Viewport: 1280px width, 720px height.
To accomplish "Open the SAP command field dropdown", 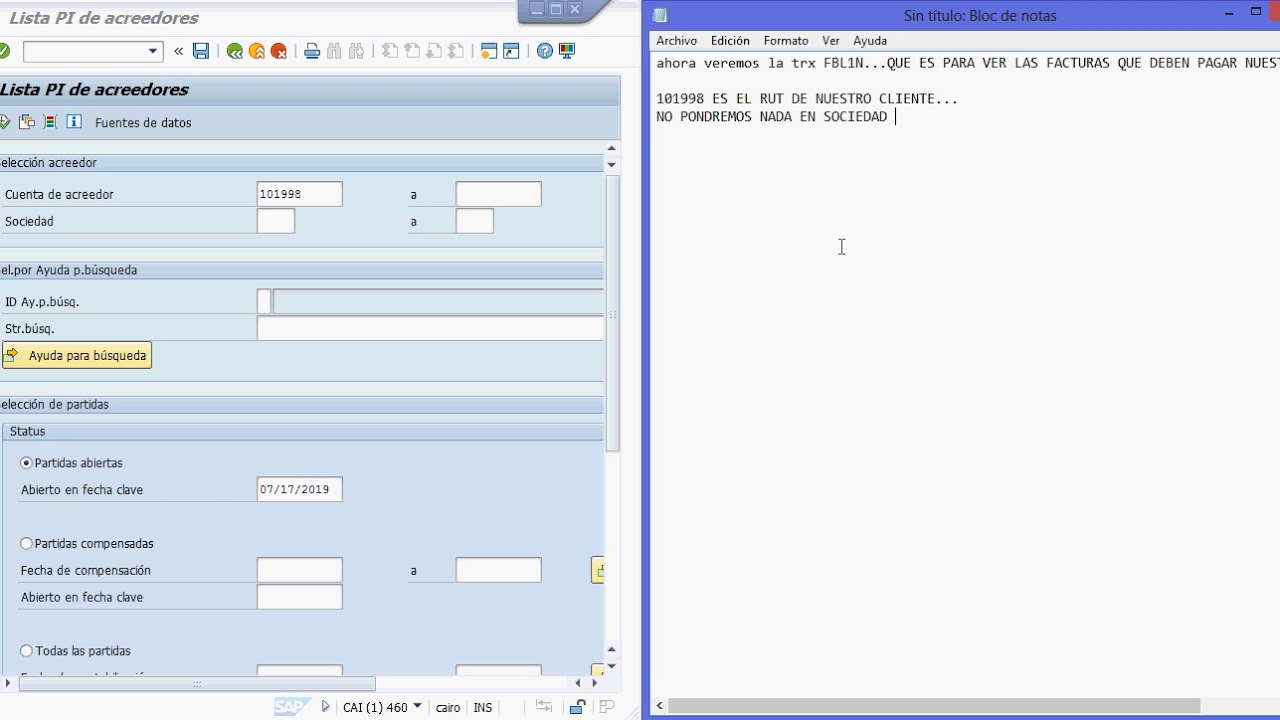I will (153, 51).
